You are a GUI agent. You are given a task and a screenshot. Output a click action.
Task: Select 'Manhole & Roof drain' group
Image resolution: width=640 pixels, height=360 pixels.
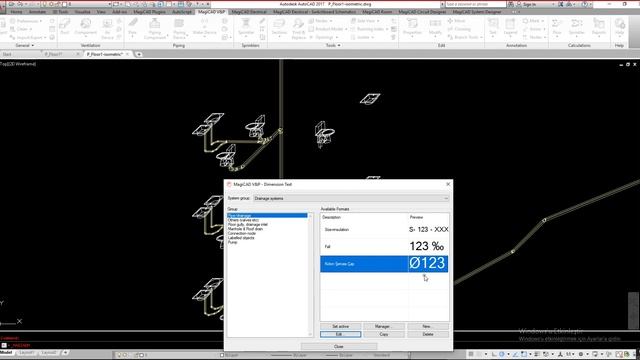[245, 229]
